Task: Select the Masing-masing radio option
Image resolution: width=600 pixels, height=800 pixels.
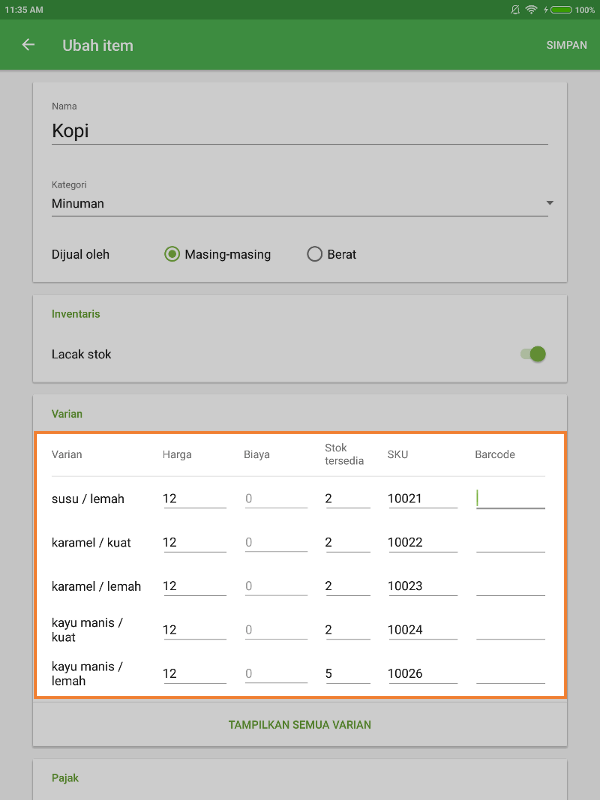Action: click(172, 254)
